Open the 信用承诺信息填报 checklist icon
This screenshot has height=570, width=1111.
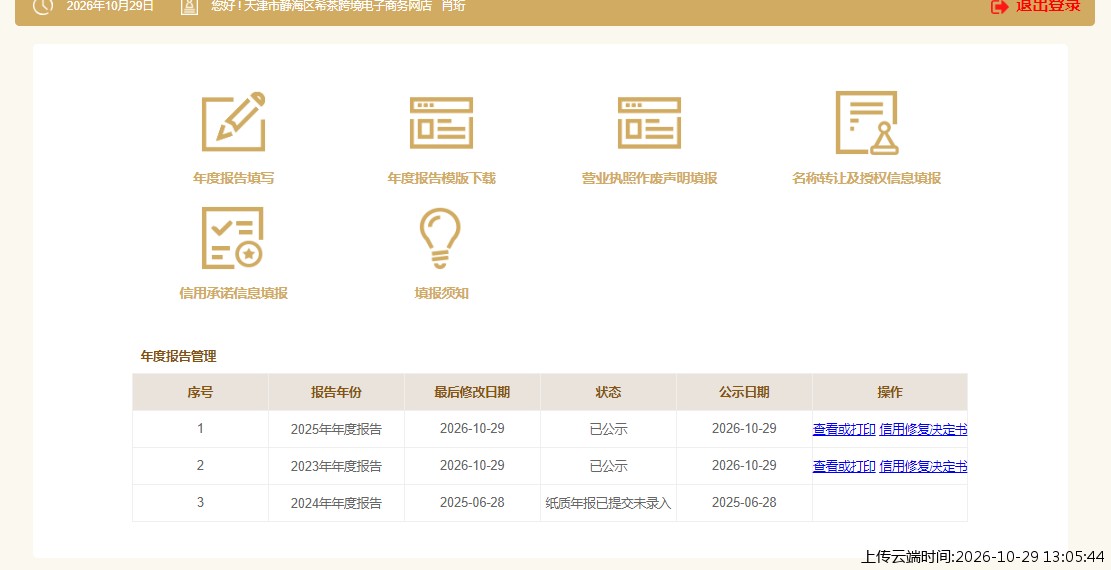232,238
